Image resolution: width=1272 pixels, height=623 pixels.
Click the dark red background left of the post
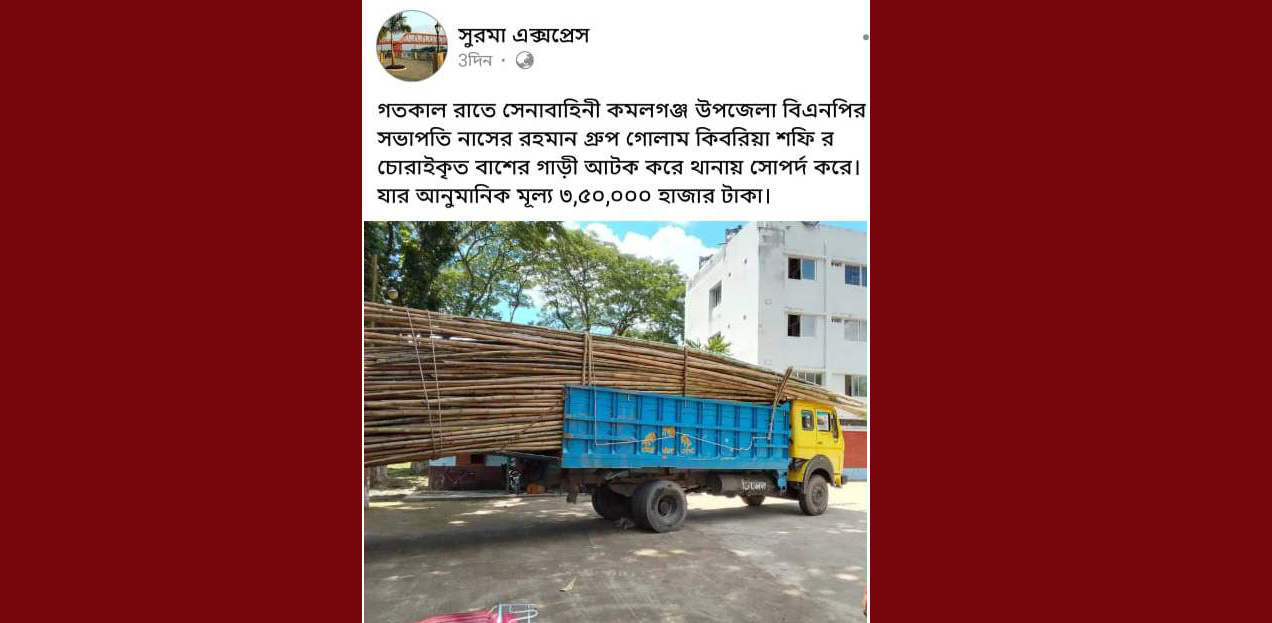[180, 311]
